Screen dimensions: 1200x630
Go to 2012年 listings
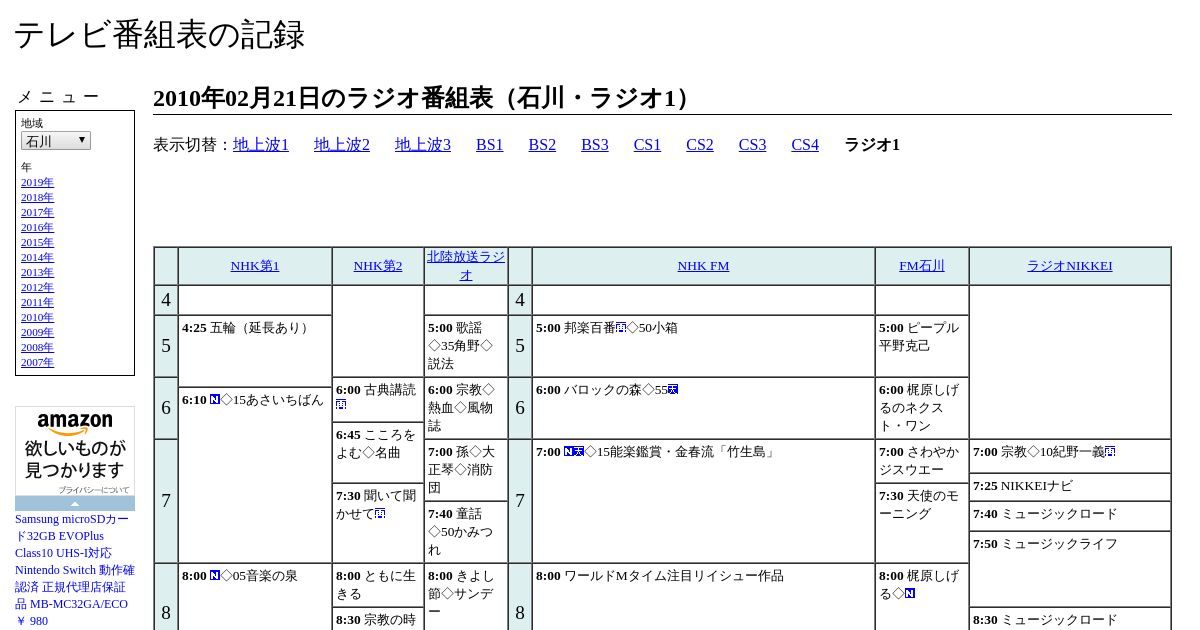(x=37, y=288)
